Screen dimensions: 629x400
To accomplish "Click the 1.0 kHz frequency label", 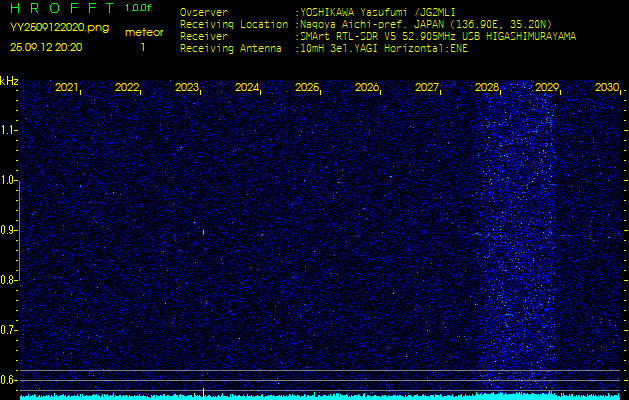I will coord(7,181).
